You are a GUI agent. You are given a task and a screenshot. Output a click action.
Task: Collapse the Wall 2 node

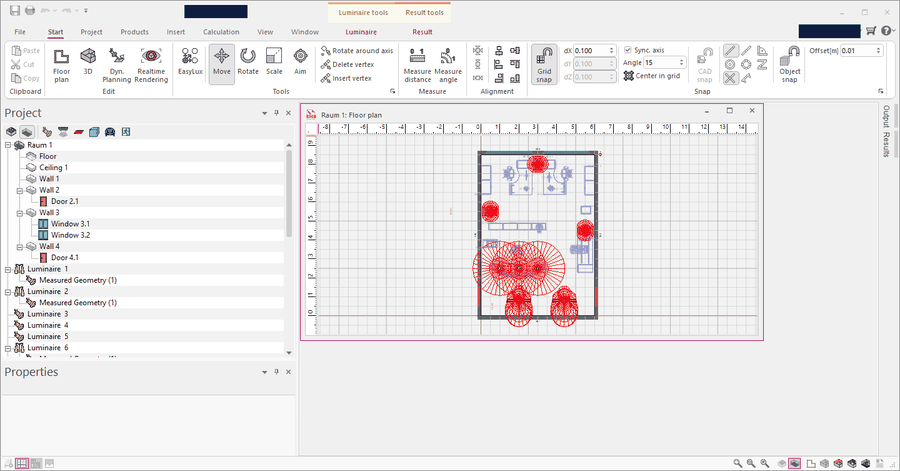(x=20, y=190)
